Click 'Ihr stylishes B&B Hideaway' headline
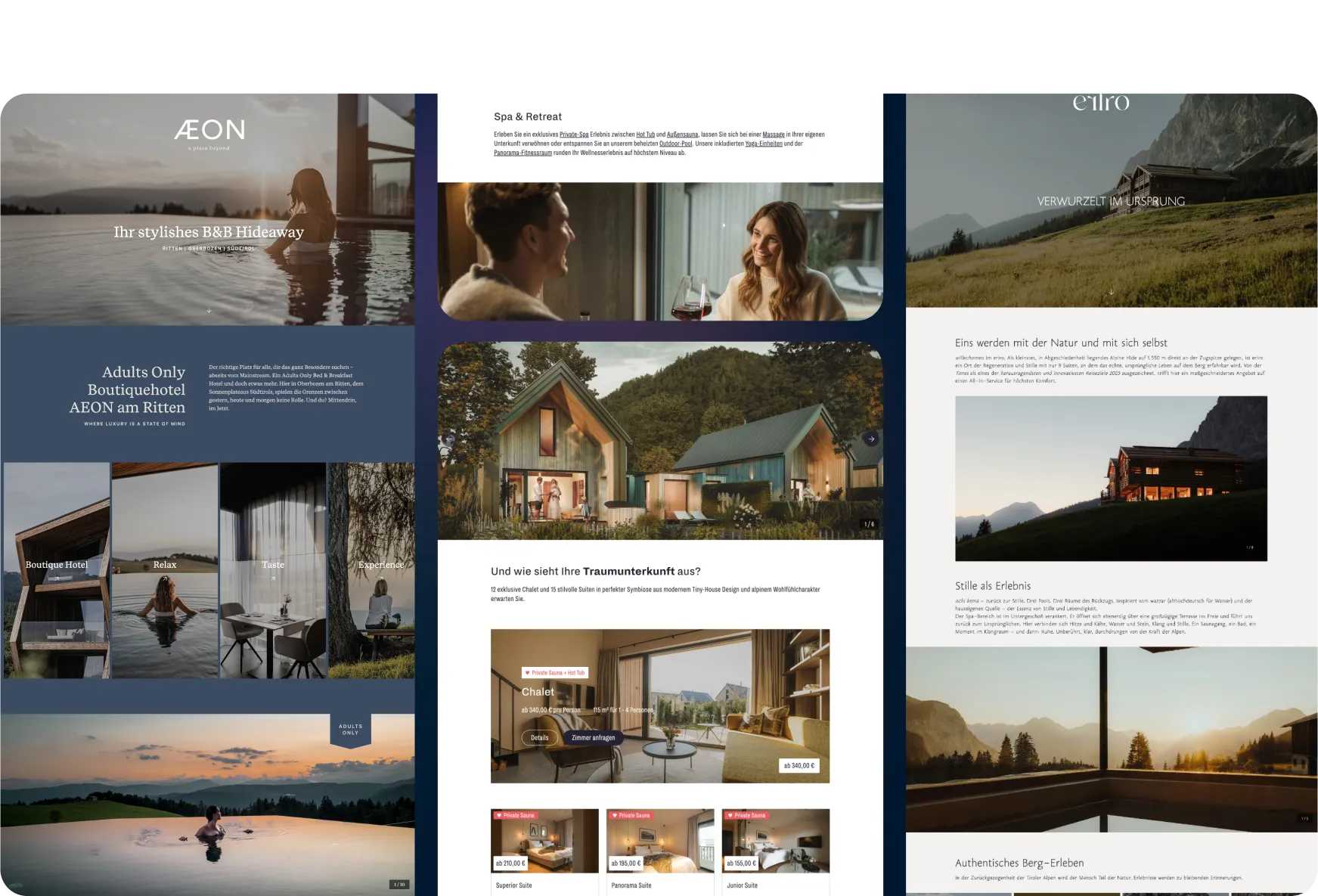 (x=209, y=232)
